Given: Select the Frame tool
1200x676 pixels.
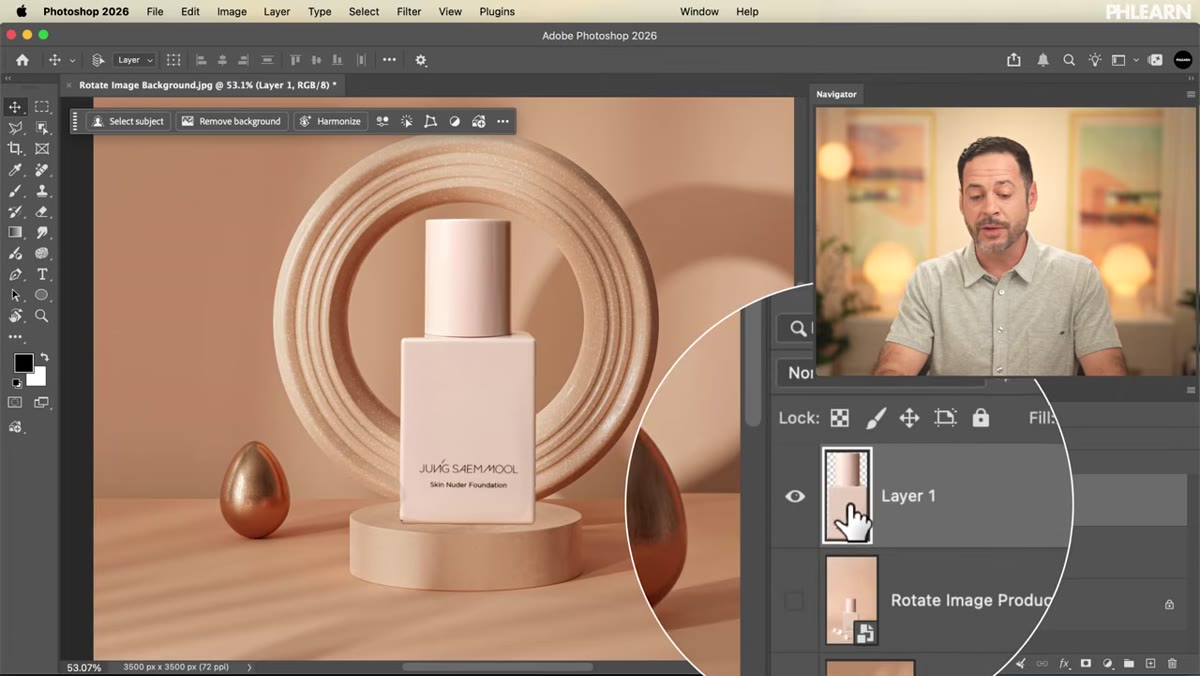Looking at the screenshot, I should click(x=42, y=149).
